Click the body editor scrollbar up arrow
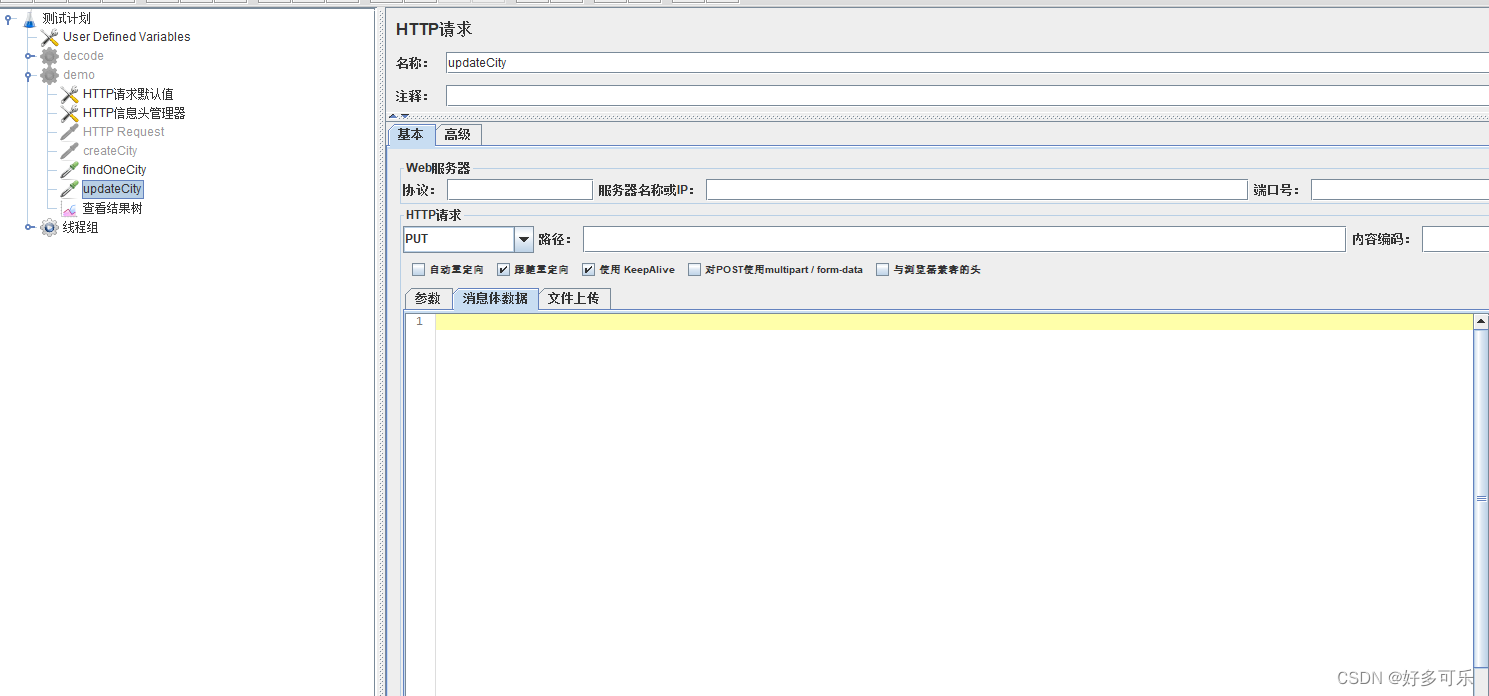The image size is (1489, 696). (x=1481, y=322)
